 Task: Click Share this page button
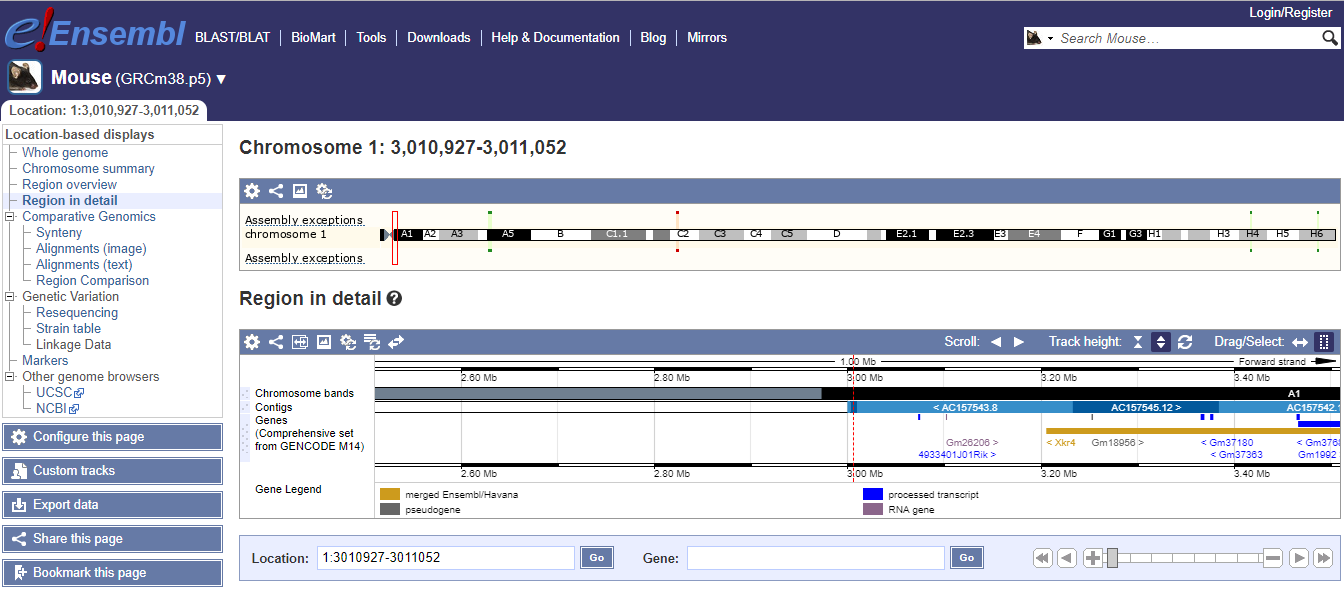(112, 539)
